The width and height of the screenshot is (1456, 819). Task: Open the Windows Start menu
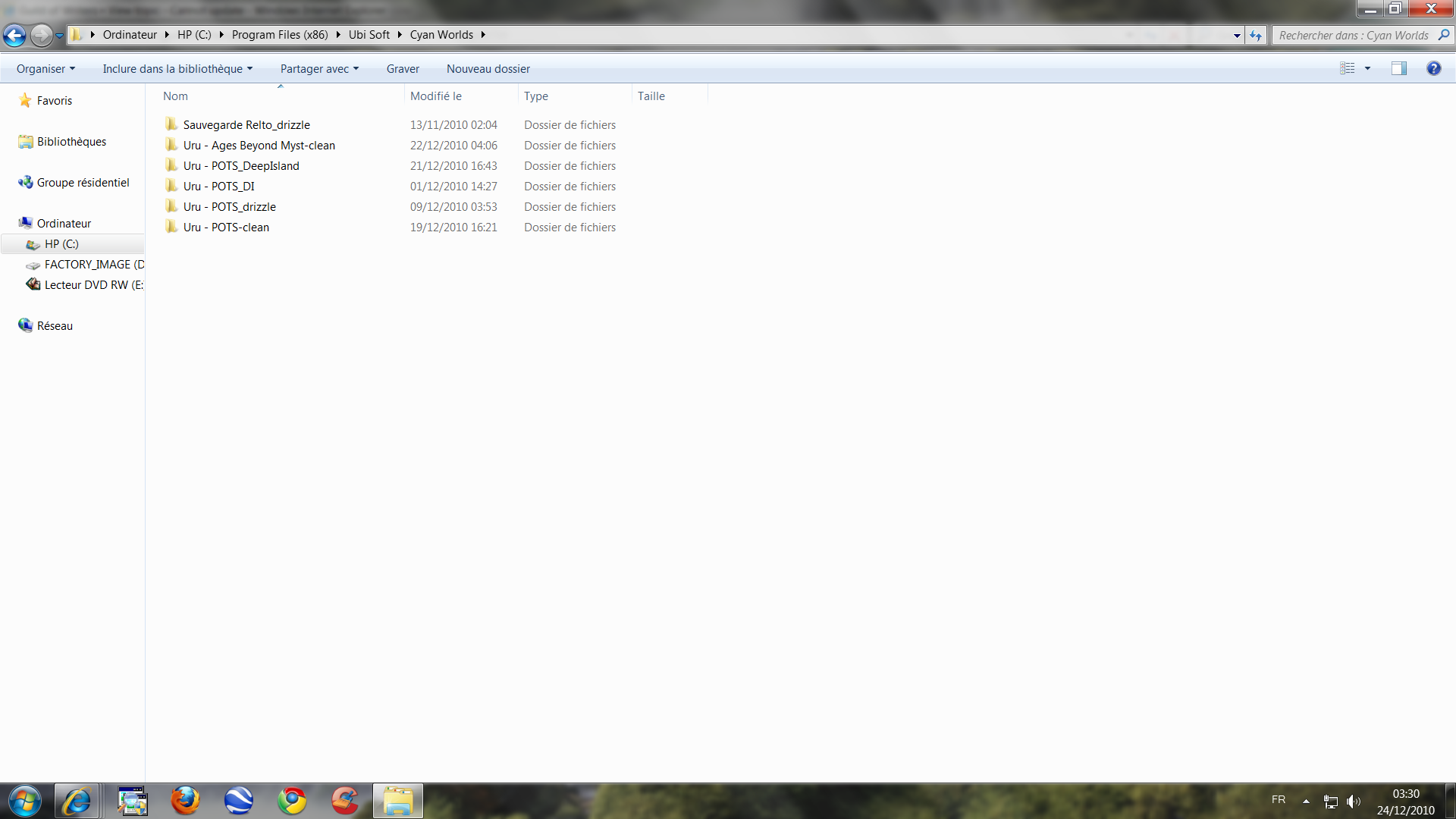[x=25, y=801]
